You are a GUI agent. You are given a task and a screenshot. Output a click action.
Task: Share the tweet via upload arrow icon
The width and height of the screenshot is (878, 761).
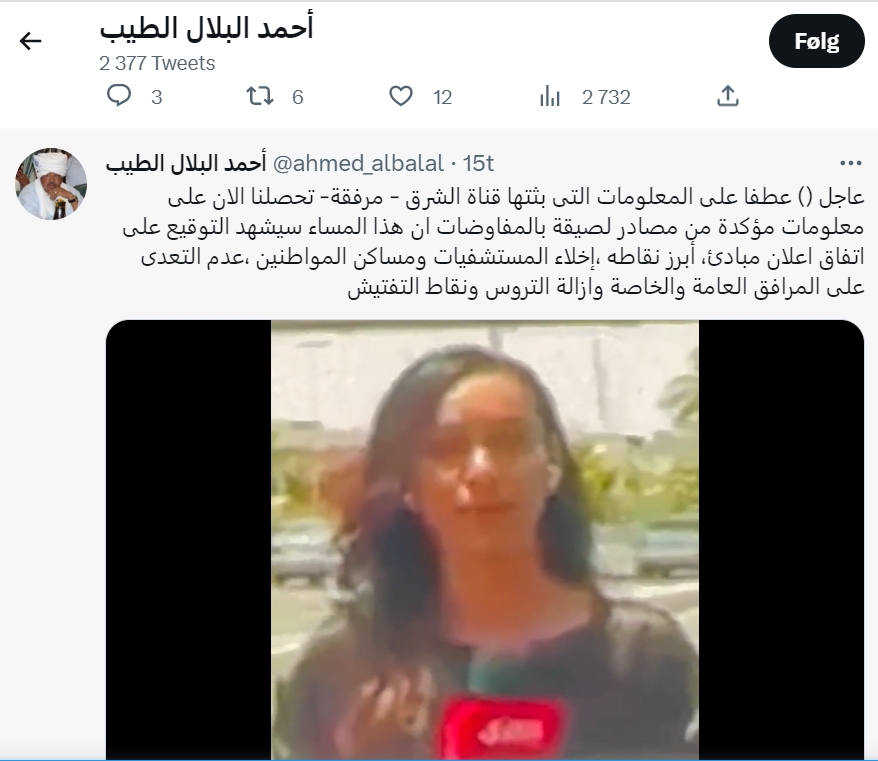[727, 96]
